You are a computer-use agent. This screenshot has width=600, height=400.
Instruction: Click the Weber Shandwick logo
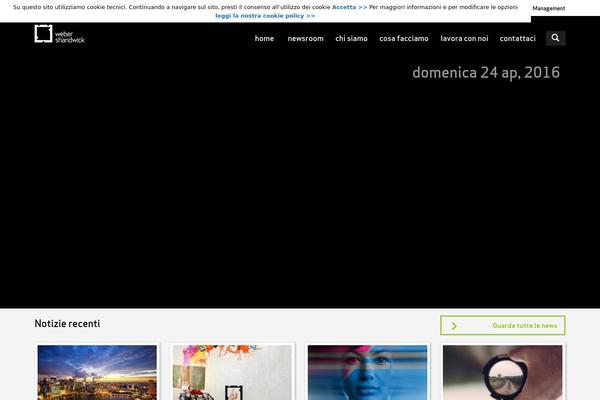(59, 34)
